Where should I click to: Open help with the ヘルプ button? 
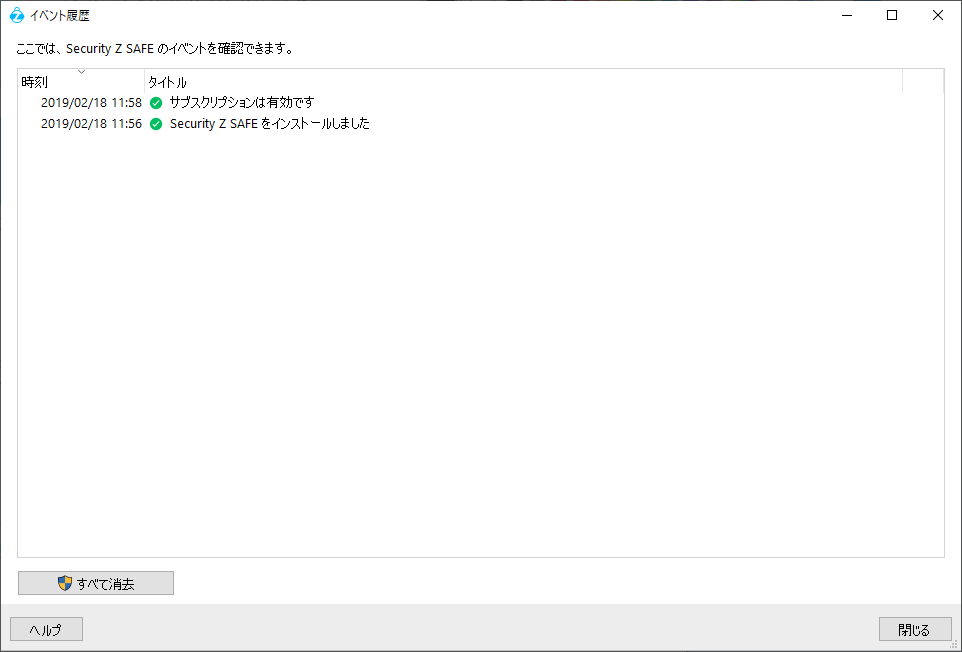46,629
